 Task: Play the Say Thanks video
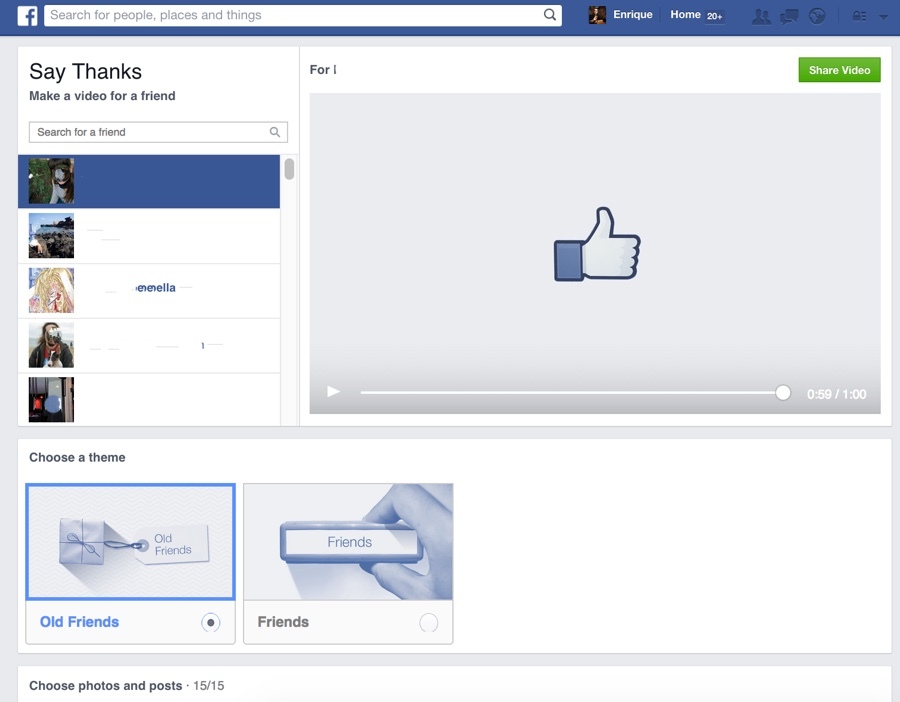[x=334, y=392]
